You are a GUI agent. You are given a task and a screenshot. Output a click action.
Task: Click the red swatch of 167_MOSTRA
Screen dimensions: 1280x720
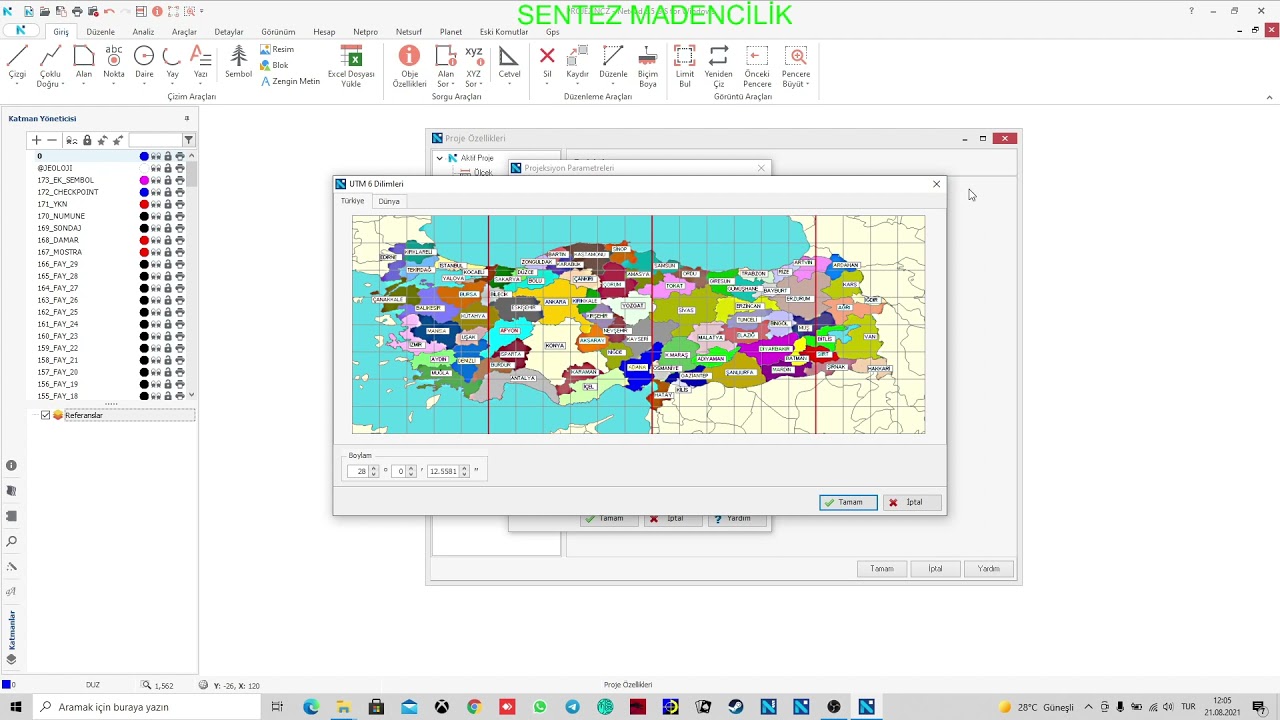(144, 252)
